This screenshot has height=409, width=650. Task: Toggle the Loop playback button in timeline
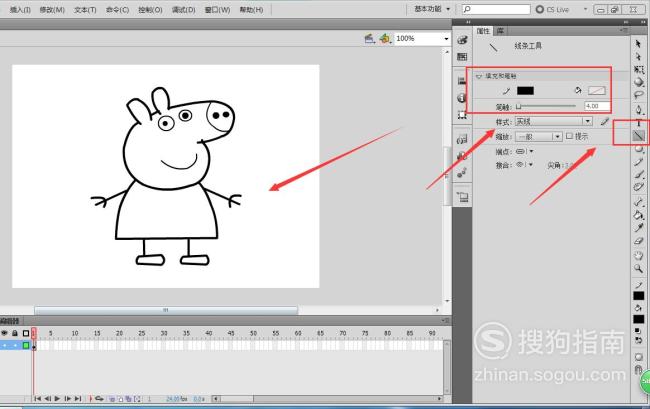[x=99, y=399]
